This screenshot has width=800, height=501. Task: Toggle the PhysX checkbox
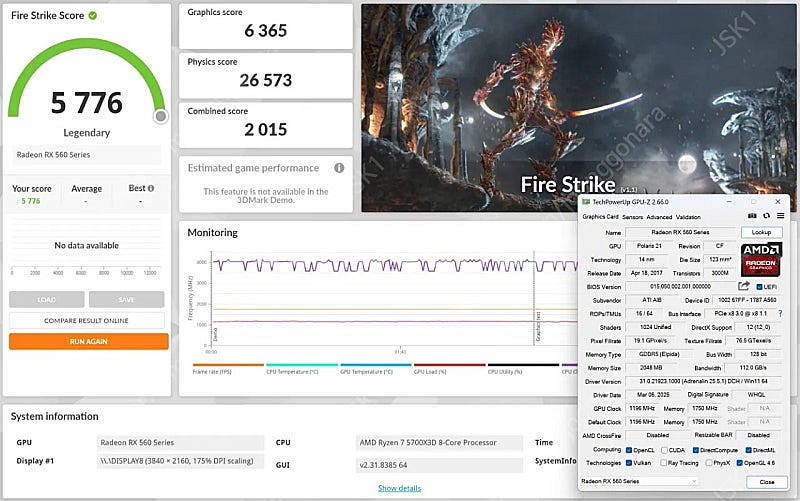[709, 463]
